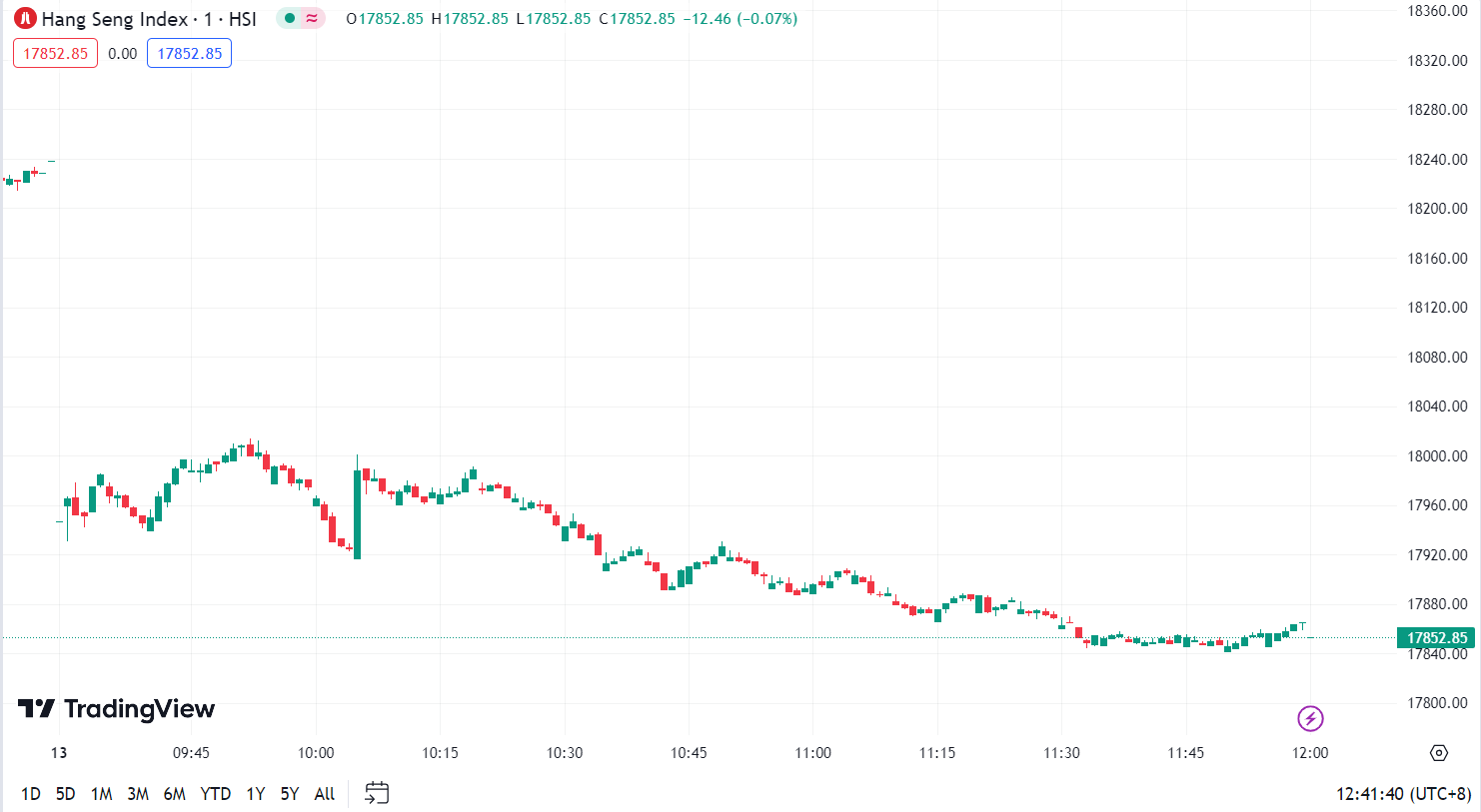Viewport: 1481px width, 812px height.
Task: Show the 5Y time range
Action: 289,794
